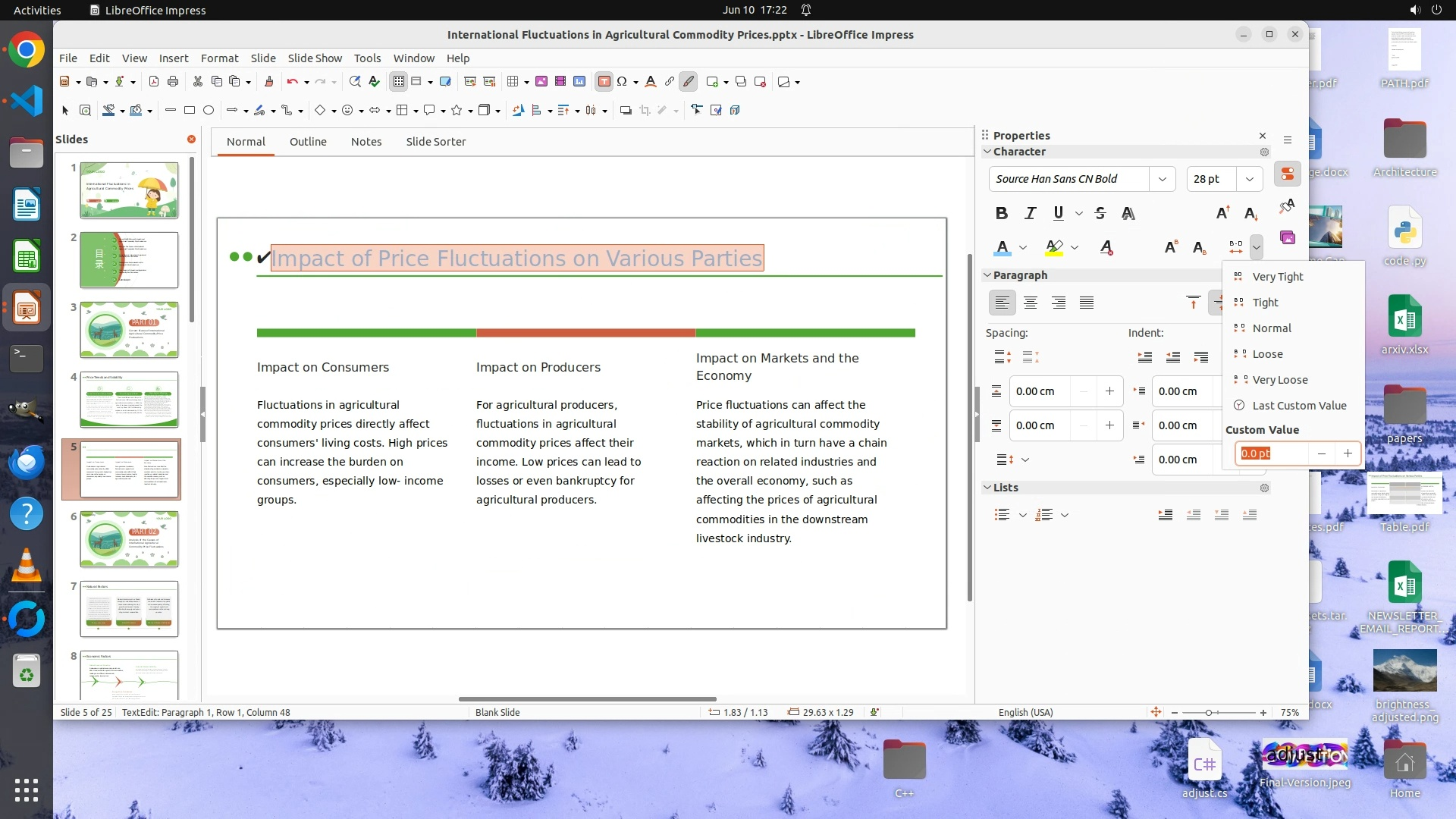Image resolution: width=1456 pixels, height=819 pixels.
Task: Collapse the Lists section
Action: click(987, 488)
